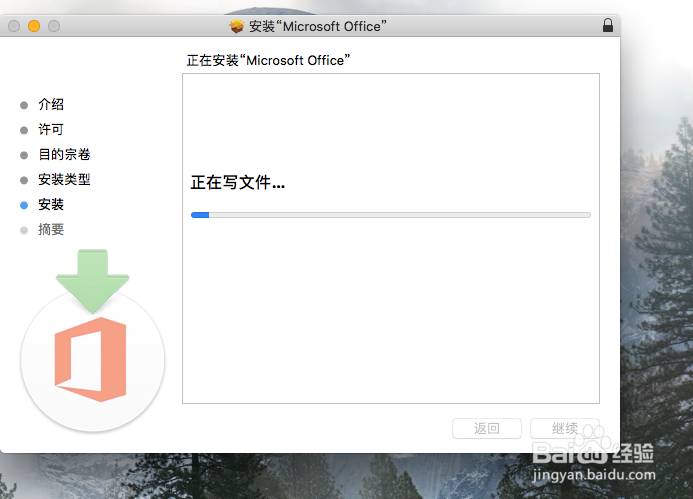
Task: Click the blue bullet beside 安装 step
Action: coord(24,205)
